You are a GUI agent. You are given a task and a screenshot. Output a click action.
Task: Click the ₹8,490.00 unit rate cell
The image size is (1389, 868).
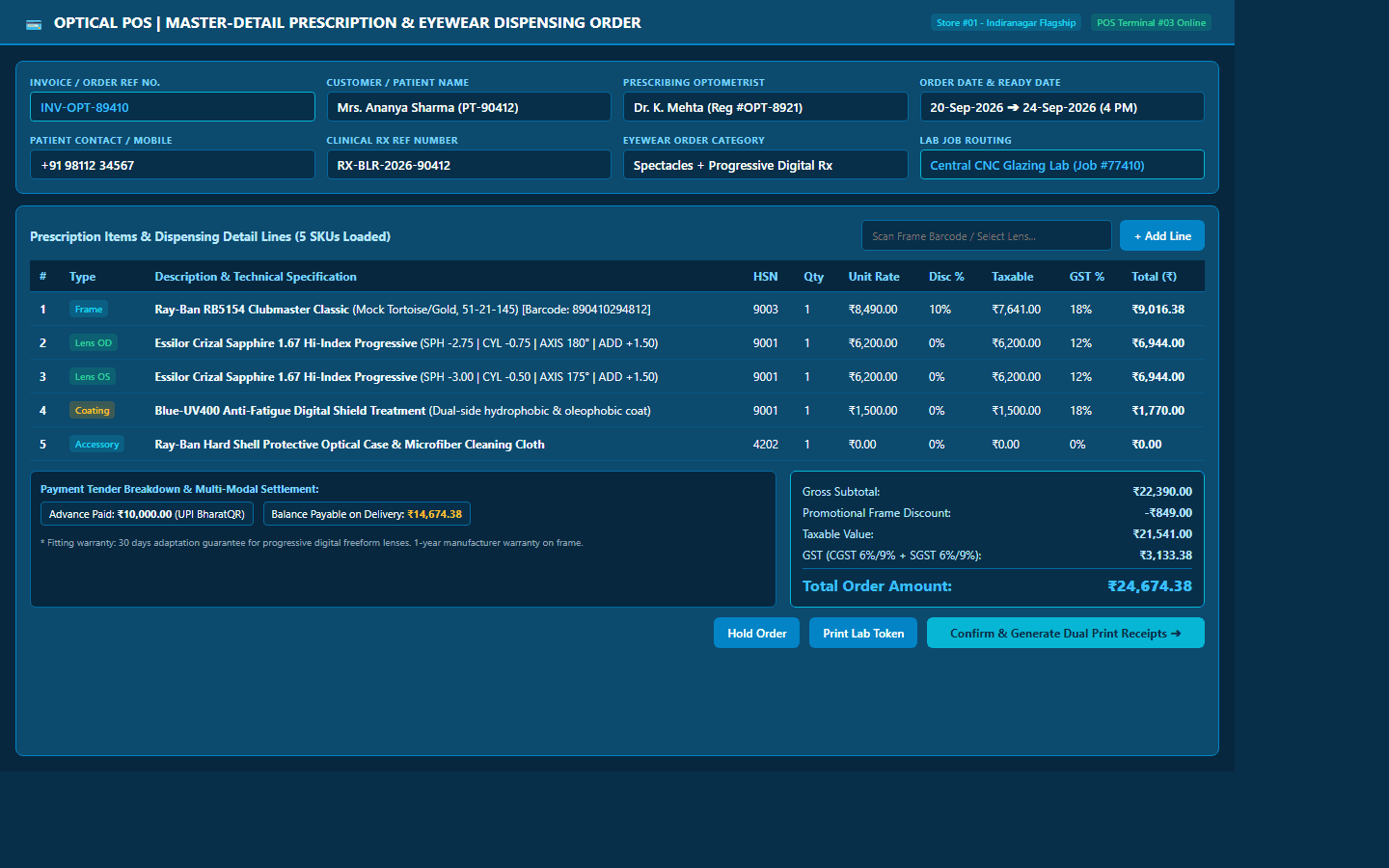pyautogui.click(x=873, y=310)
